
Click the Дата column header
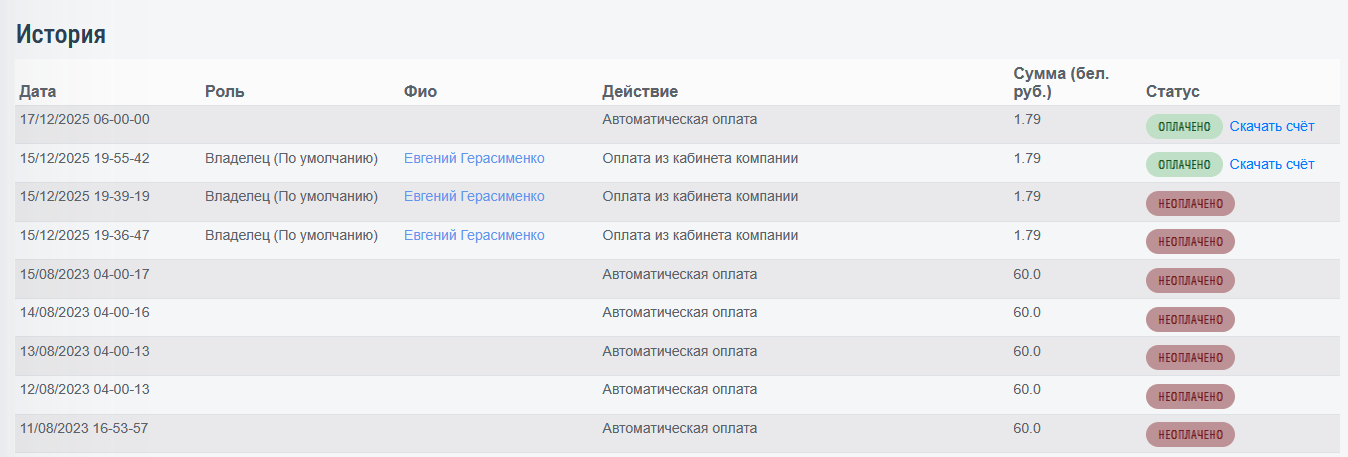coord(38,92)
